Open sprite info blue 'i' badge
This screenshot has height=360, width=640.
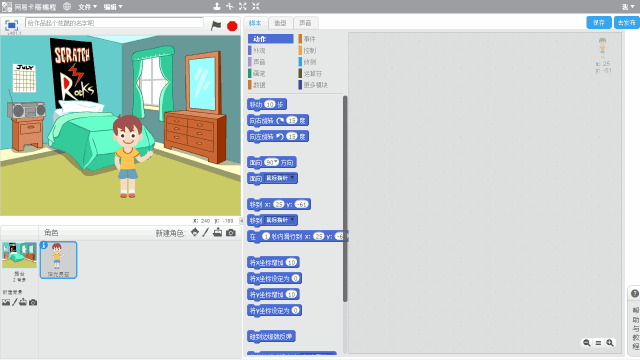click(44, 245)
